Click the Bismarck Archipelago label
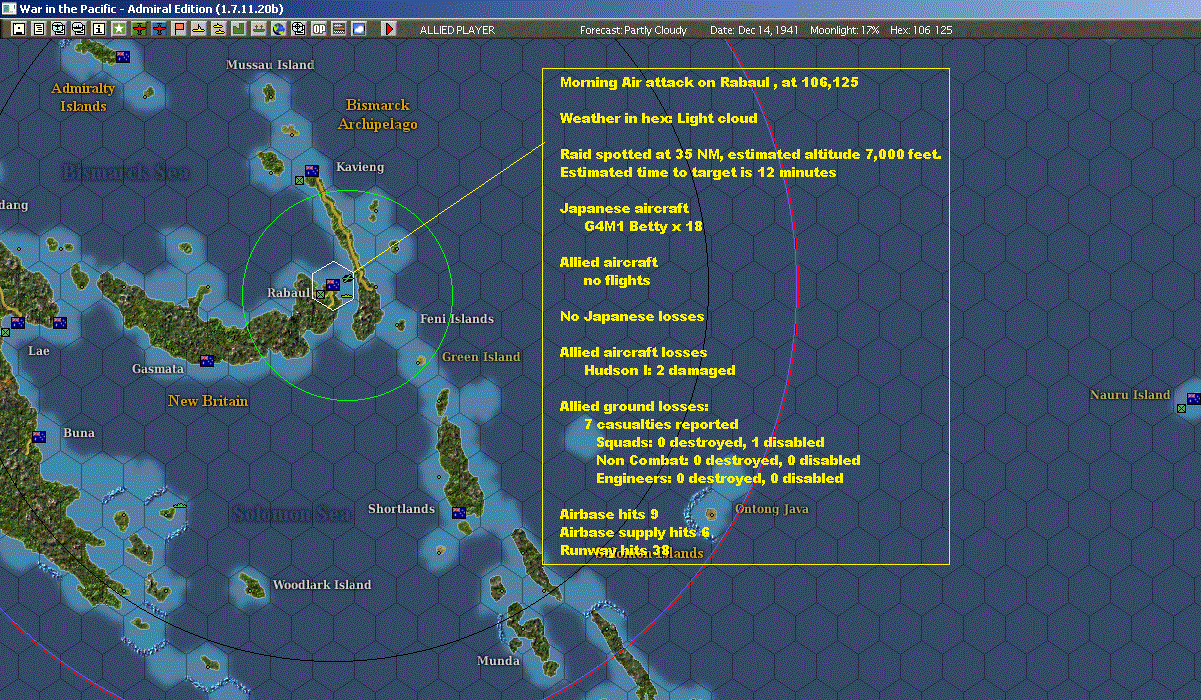Viewport: 1201px width, 700px height. (x=377, y=115)
